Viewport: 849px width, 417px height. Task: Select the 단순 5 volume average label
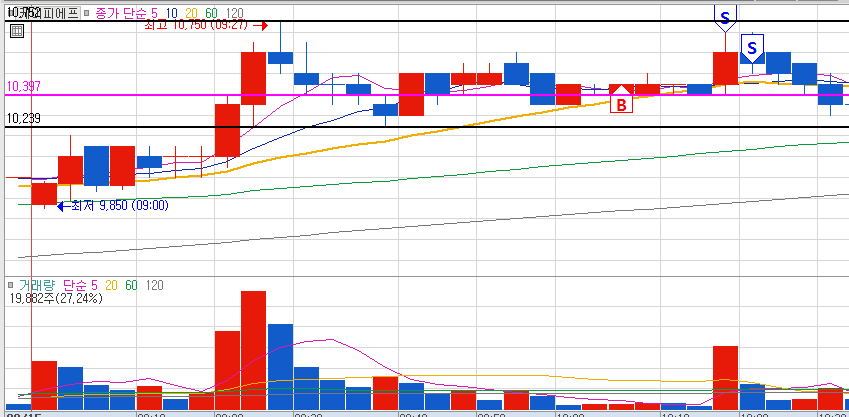[81, 285]
